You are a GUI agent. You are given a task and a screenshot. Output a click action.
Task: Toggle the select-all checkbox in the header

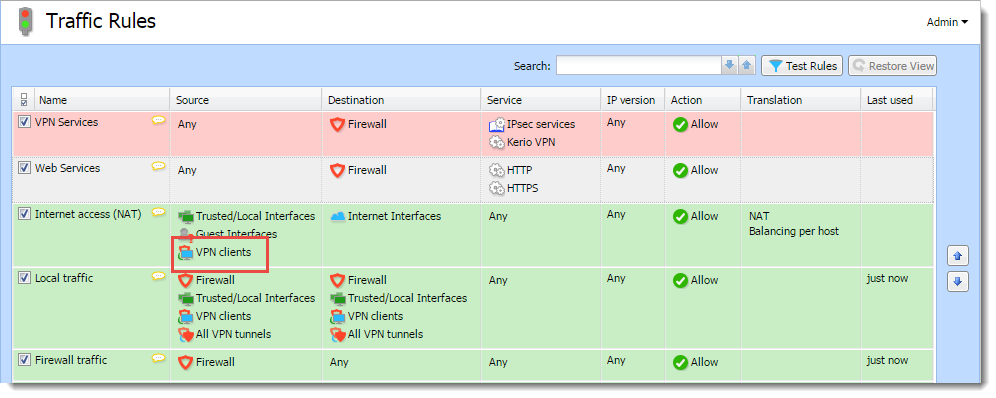pyautogui.click(x=24, y=100)
